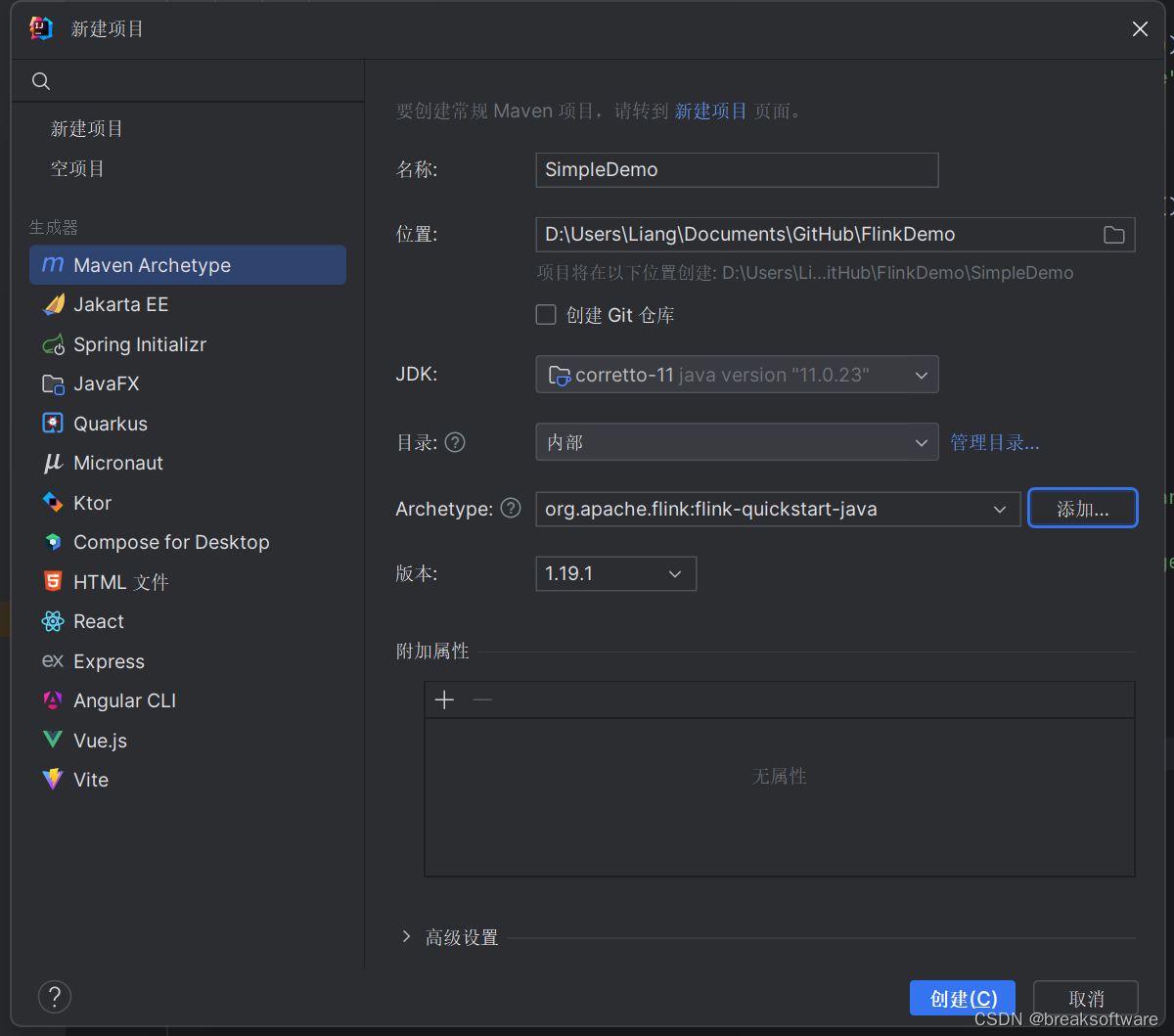Select the JavaFX generator
This screenshot has width=1174, height=1036.
[x=108, y=383]
